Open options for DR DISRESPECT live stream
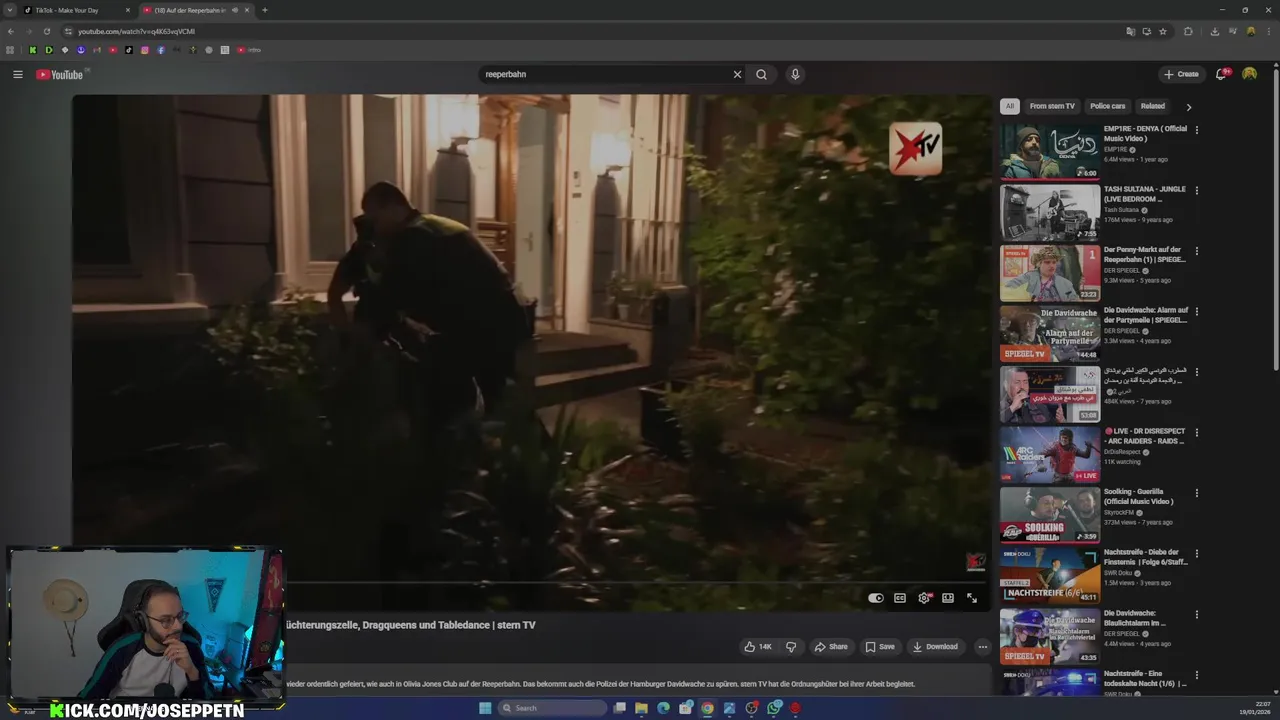Image resolution: width=1280 pixels, height=720 pixels. point(1196,432)
